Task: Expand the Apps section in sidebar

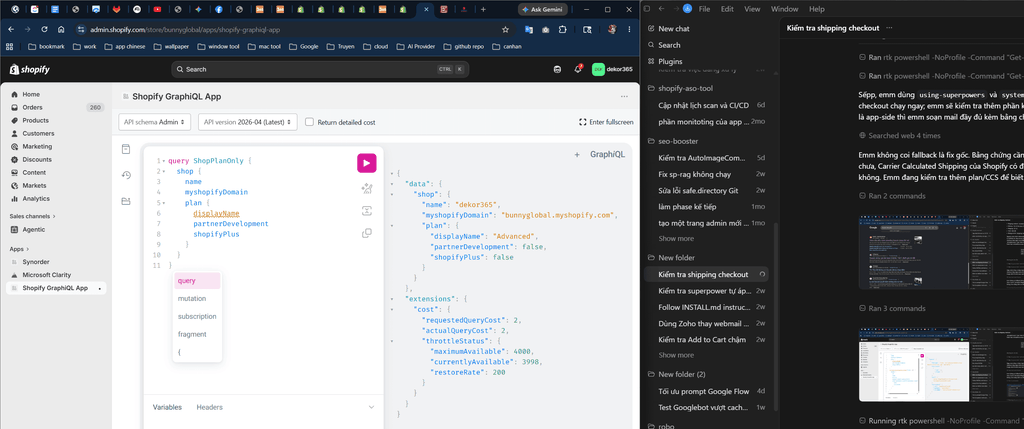Action: (19, 249)
